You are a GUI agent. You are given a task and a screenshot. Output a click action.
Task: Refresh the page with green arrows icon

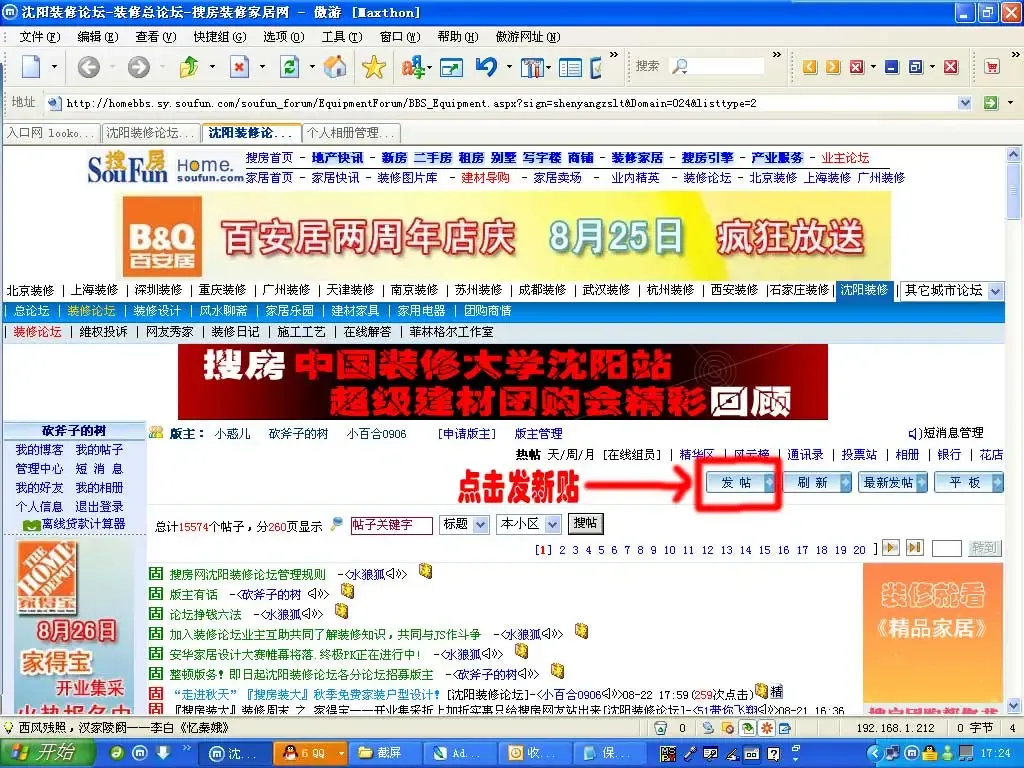289,67
